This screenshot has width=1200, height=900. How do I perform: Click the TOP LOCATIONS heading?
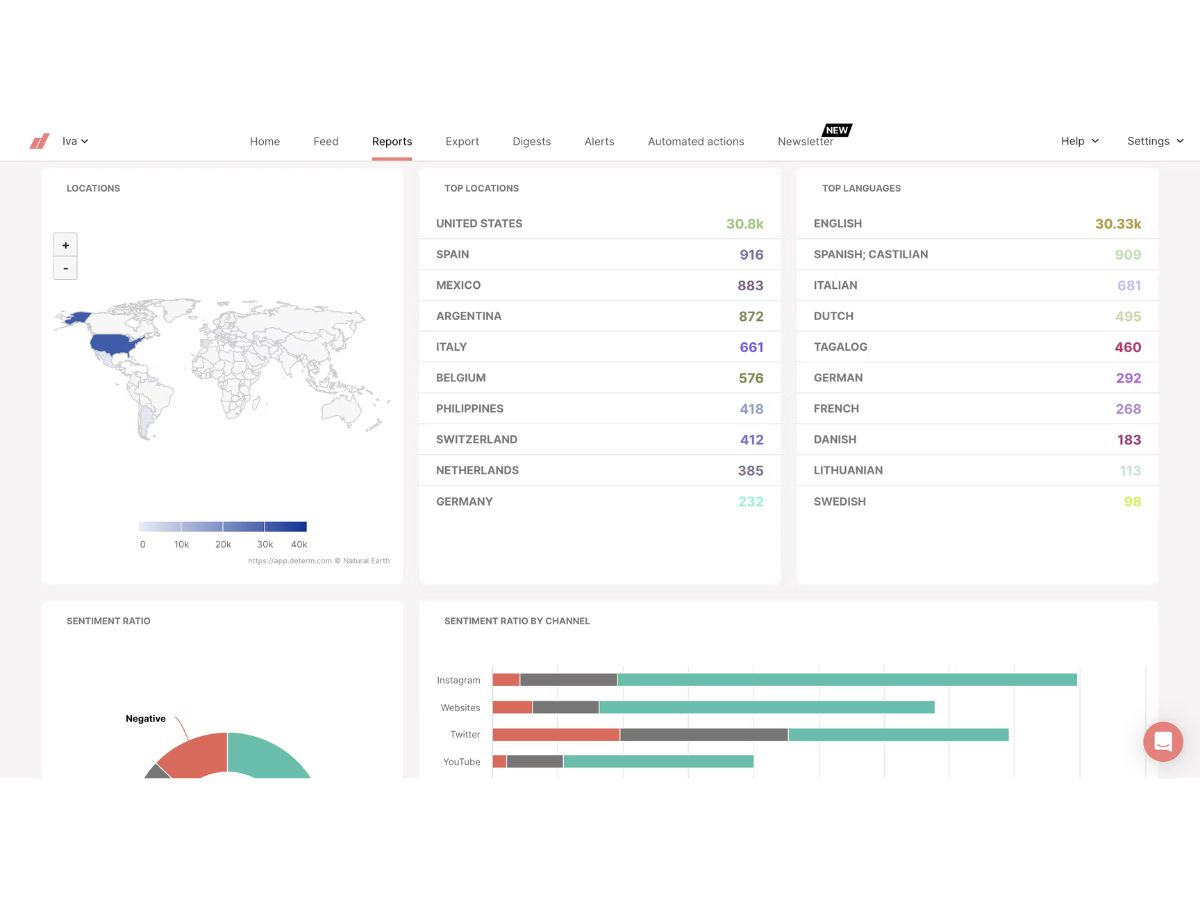click(x=482, y=188)
